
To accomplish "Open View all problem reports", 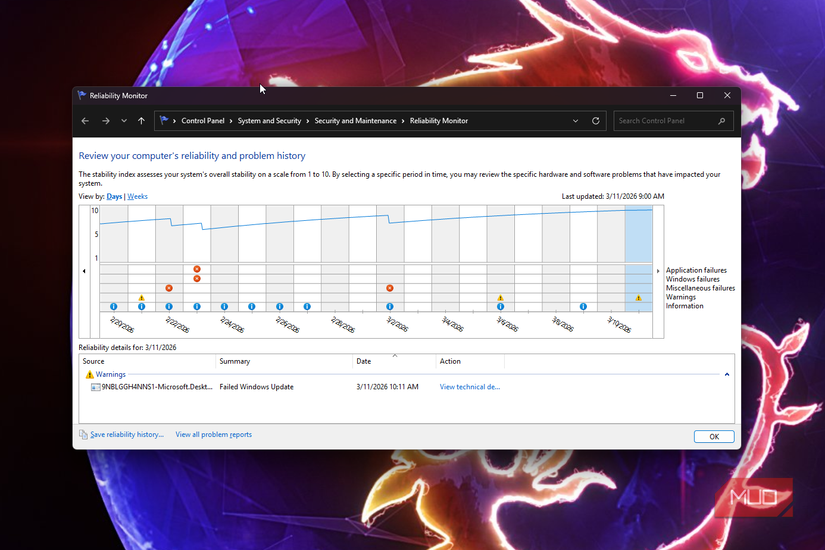I will tap(214, 435).
